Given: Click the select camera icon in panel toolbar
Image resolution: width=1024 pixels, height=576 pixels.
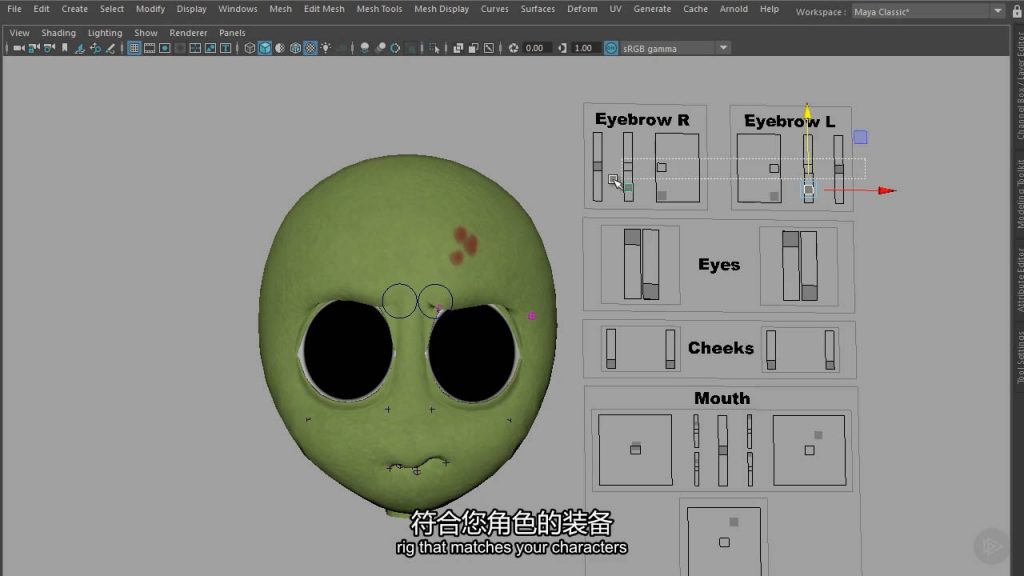Looking at the screenshot, I should coord(18,48).
